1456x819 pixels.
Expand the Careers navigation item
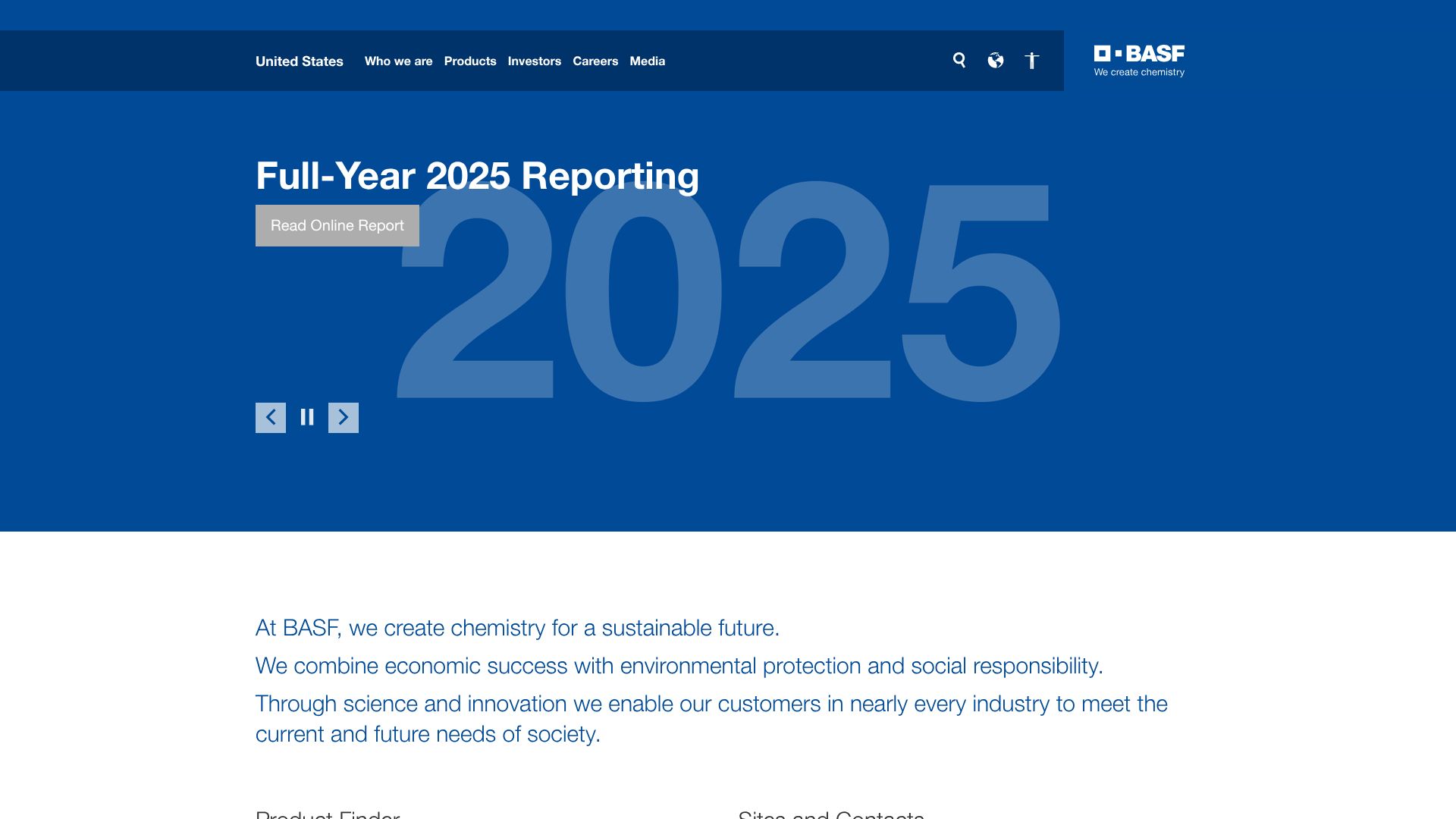tap(595, 61)
